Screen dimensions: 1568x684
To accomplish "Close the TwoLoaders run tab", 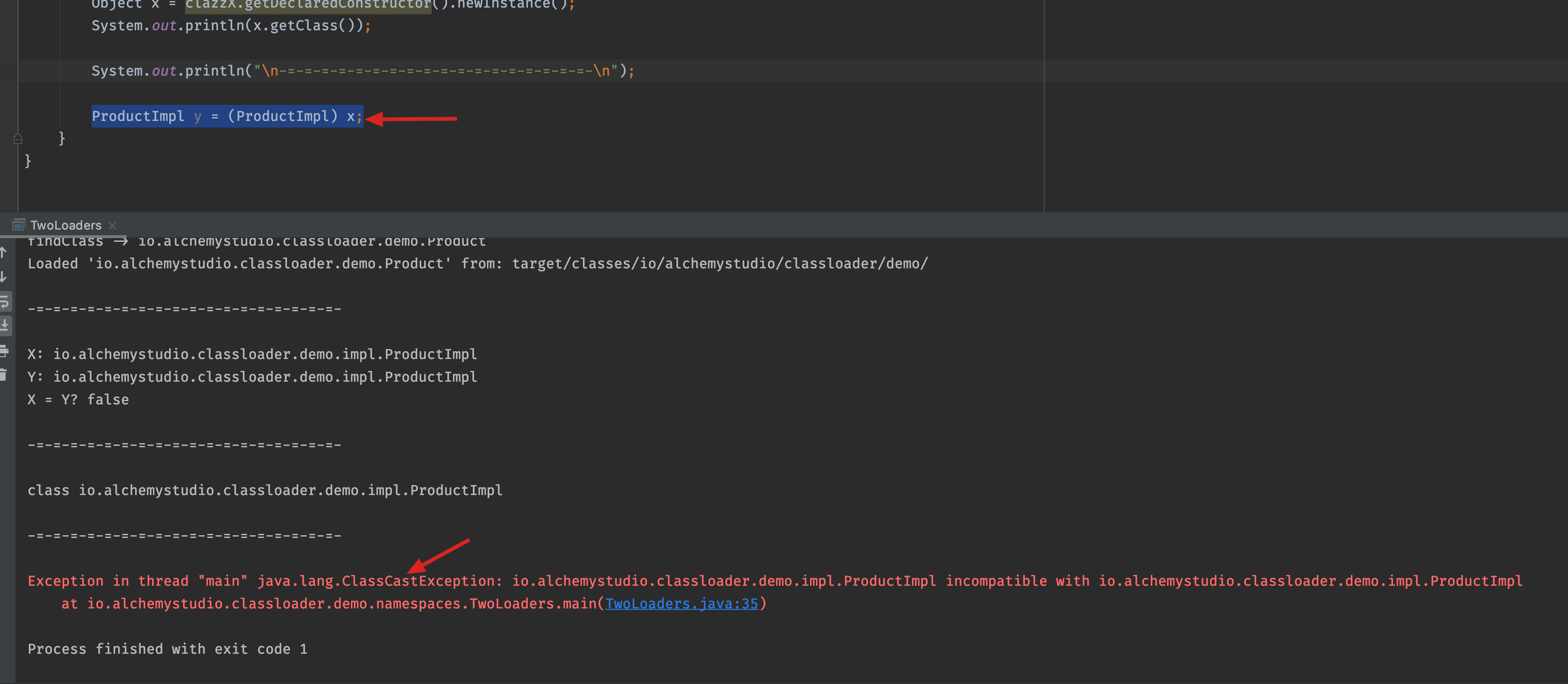I will (x=112, y=225).
